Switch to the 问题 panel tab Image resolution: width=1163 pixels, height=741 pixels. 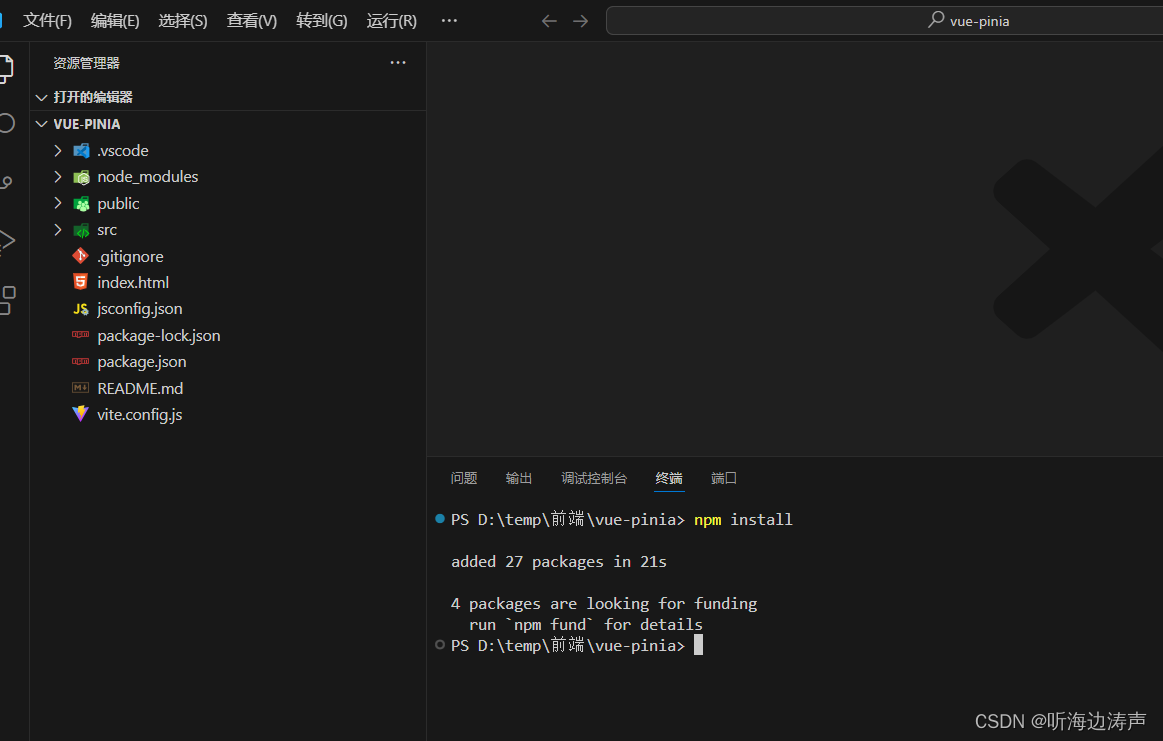tap(464, 478)
